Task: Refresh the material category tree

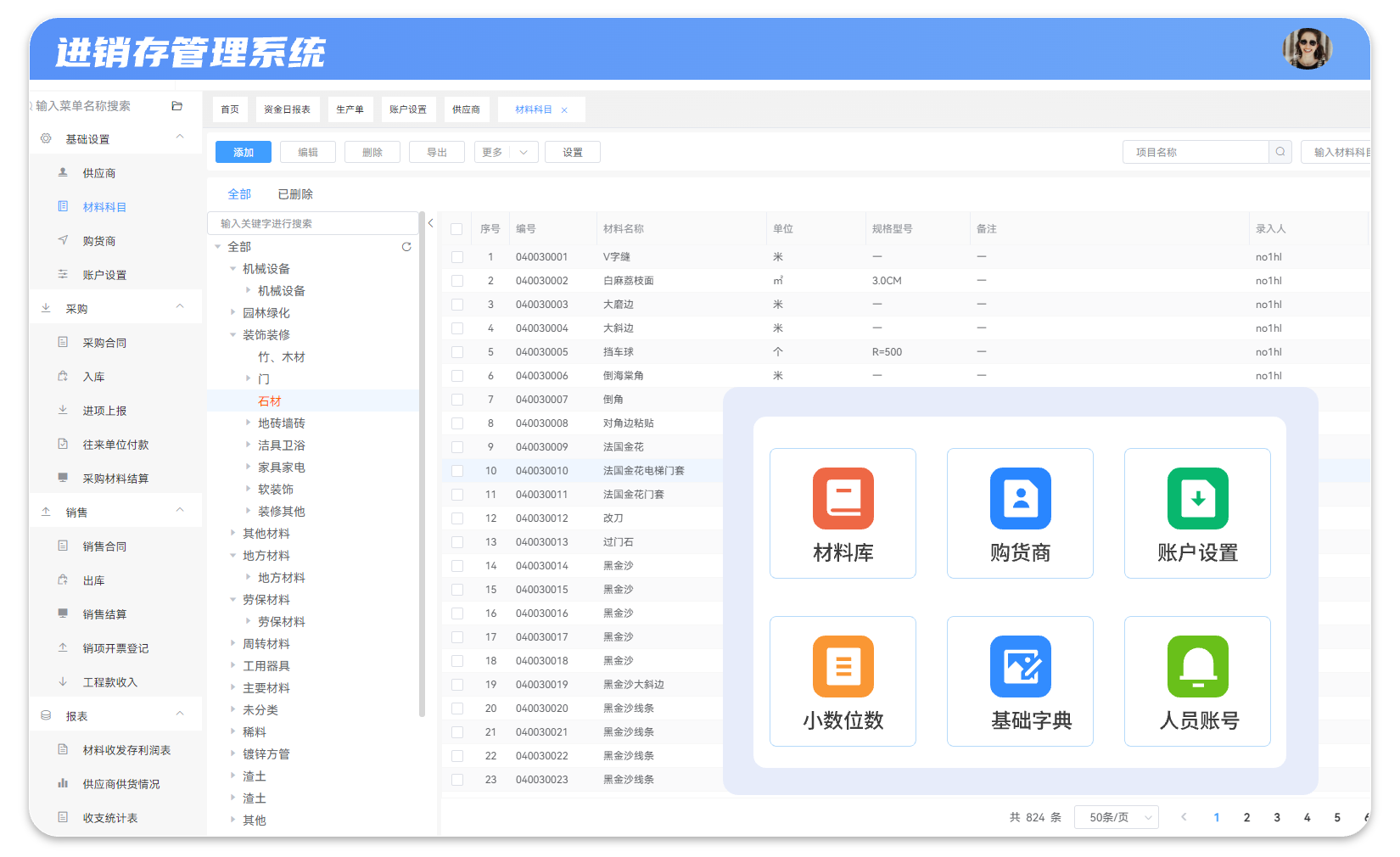Action: 406,247
